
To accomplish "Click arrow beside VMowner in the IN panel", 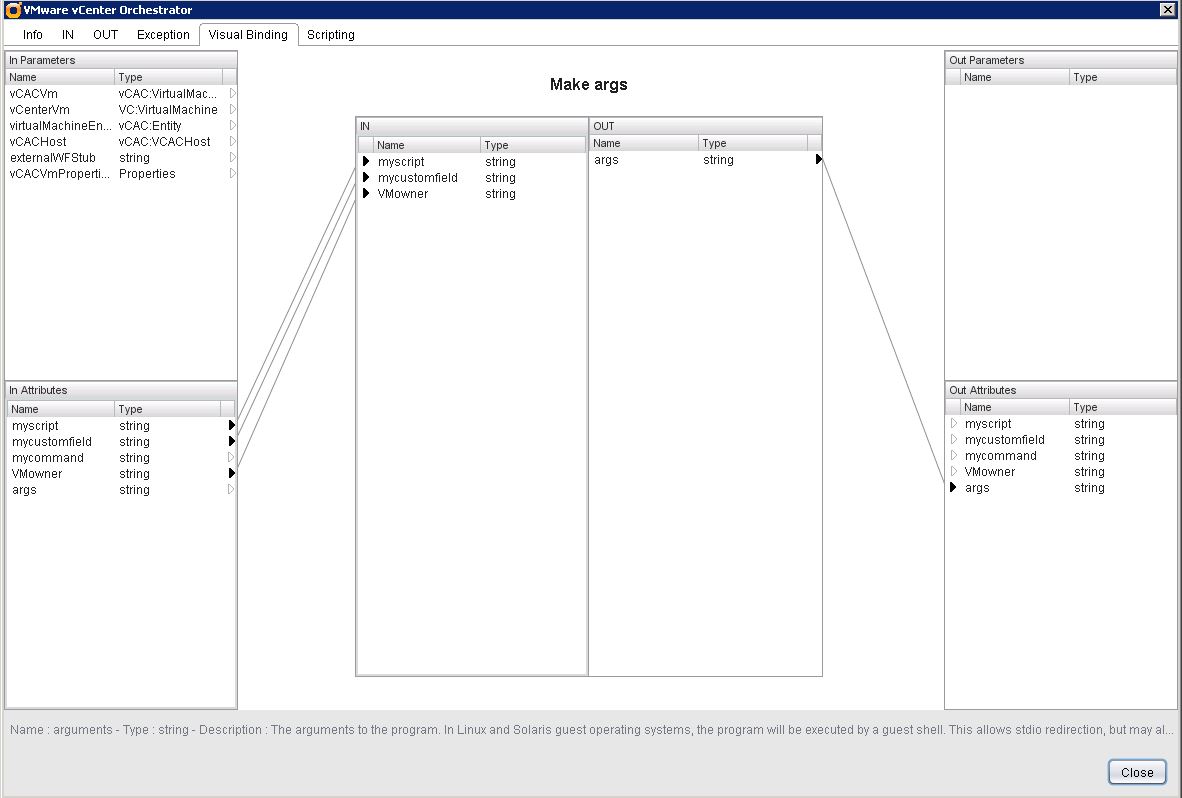I will pos(366,194).
